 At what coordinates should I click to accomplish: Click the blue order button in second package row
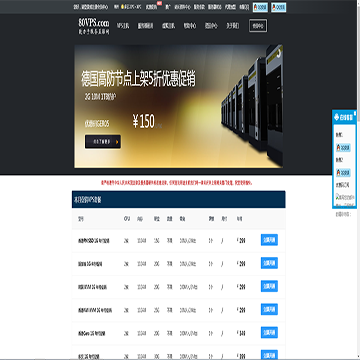coord(269,263)
